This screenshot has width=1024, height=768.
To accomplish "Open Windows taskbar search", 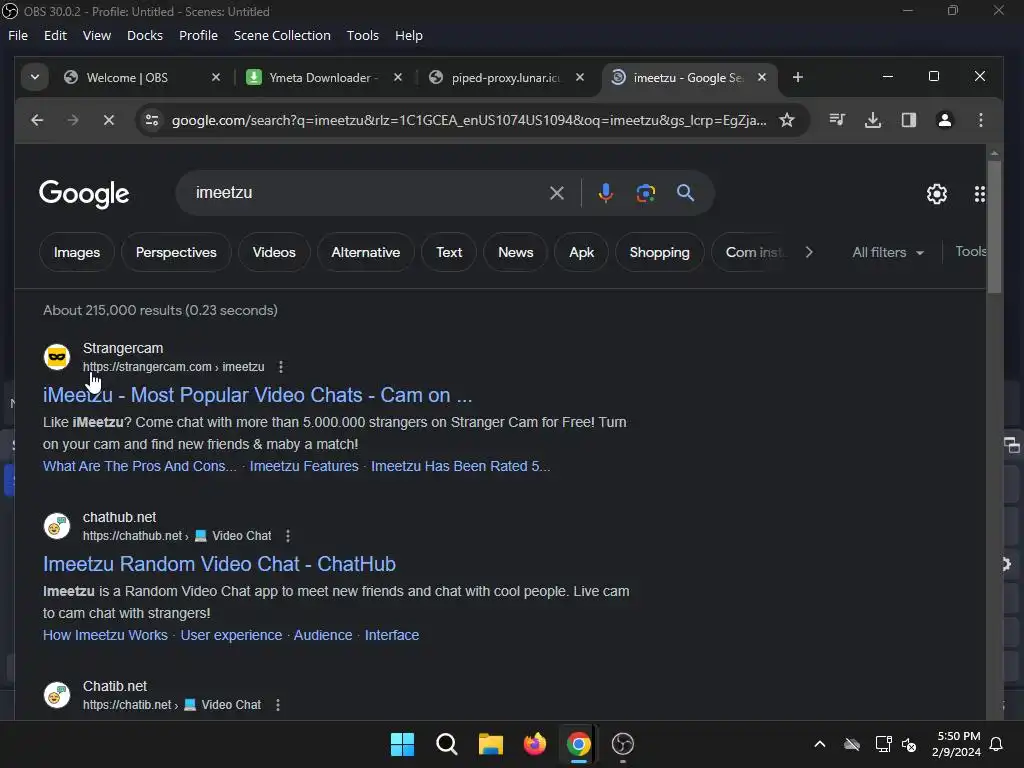I will pyautogui.click(x=447, y=744).
